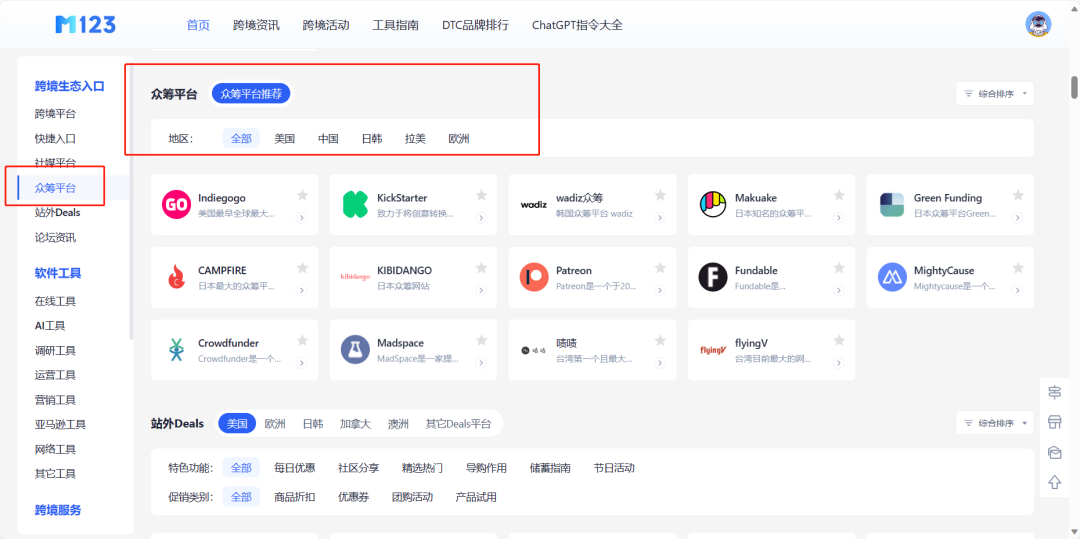Select 节日活动 feature filter
Viewport: 1080px width, 539px height.
(614, 468)
